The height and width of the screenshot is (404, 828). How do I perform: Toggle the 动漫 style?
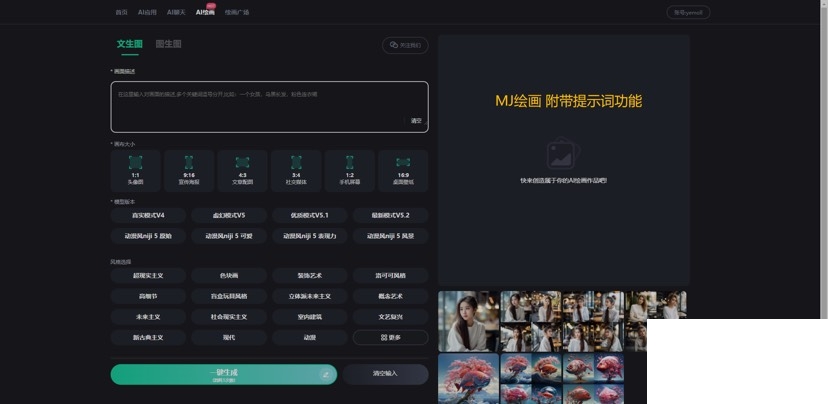[x=310, y=337]
